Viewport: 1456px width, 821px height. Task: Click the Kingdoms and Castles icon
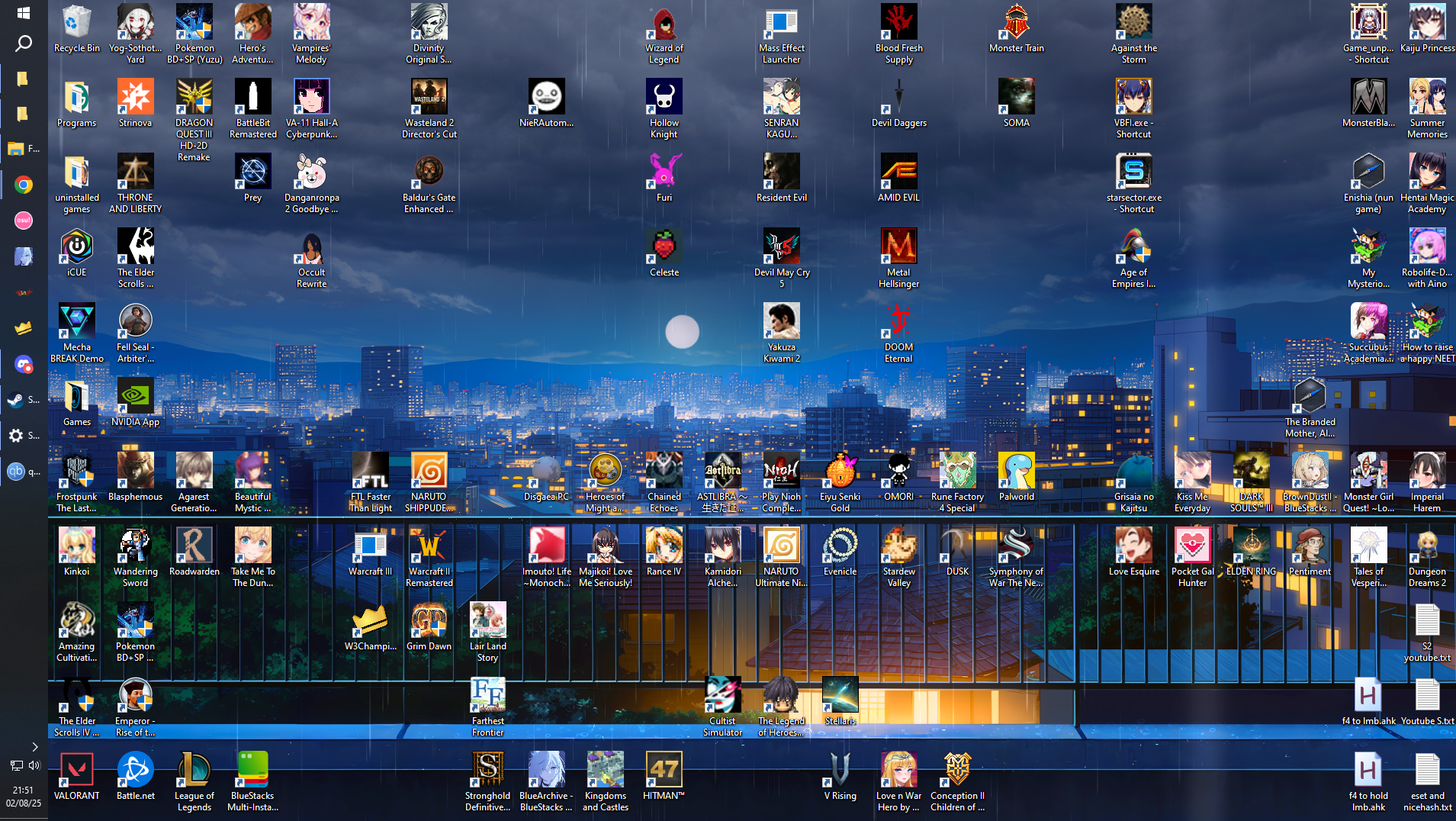pos(605,782)
